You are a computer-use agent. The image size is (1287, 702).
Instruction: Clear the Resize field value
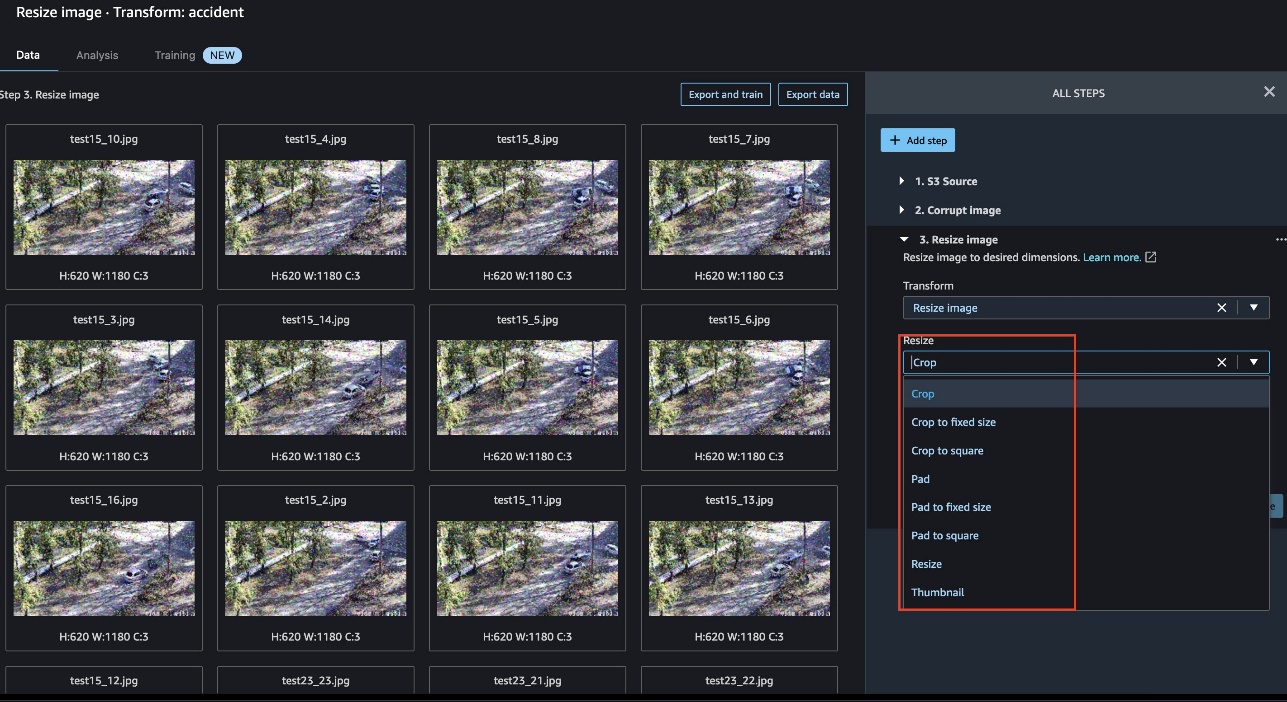(x=1221, y=363)
